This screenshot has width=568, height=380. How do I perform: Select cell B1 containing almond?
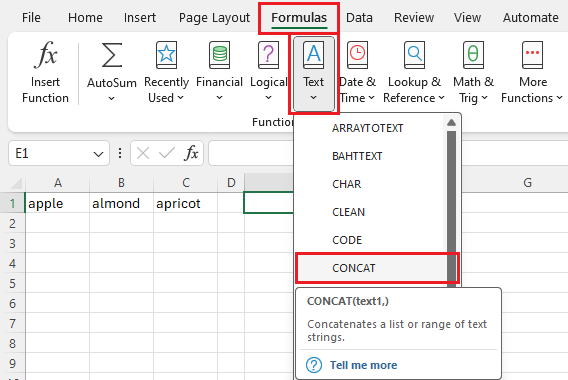[121, 203]
